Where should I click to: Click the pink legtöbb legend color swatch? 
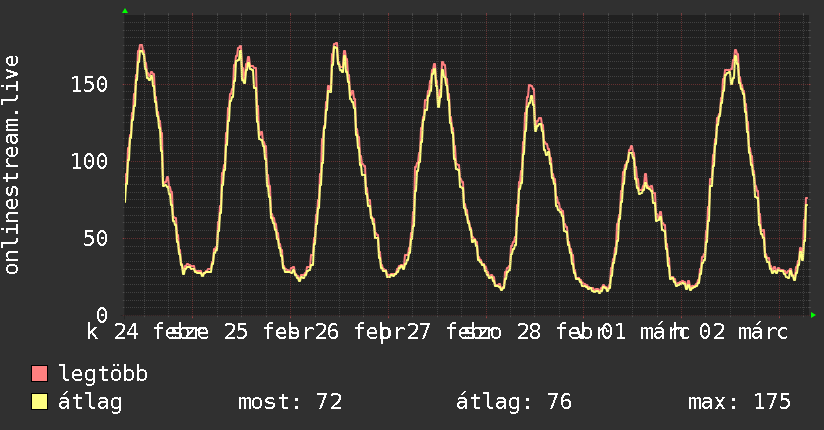(39, 374)
